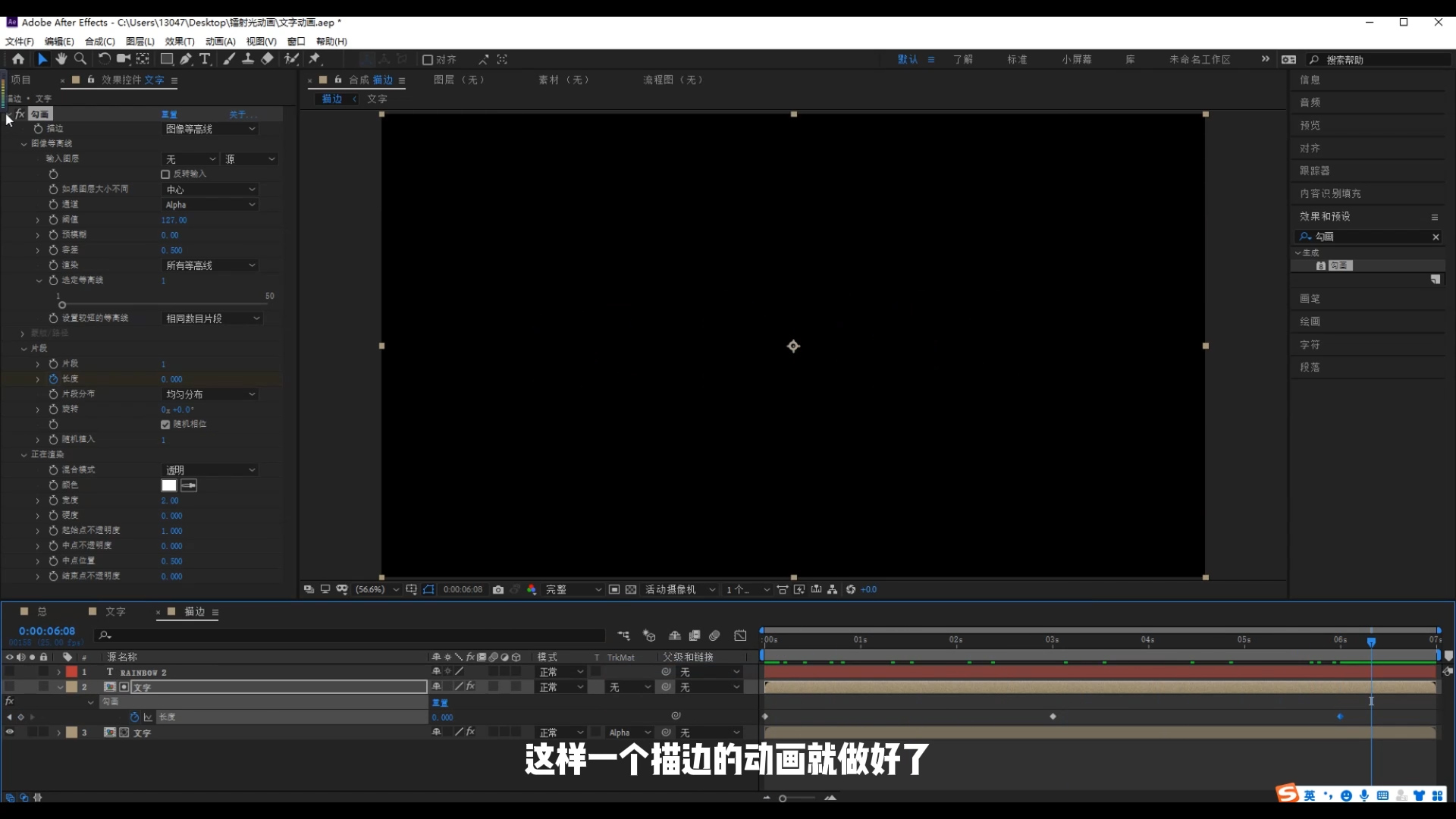Viewport: 1456px width, 819px height.
Task: Switch to the 描边 timeline tab
Action: [195, 612]
